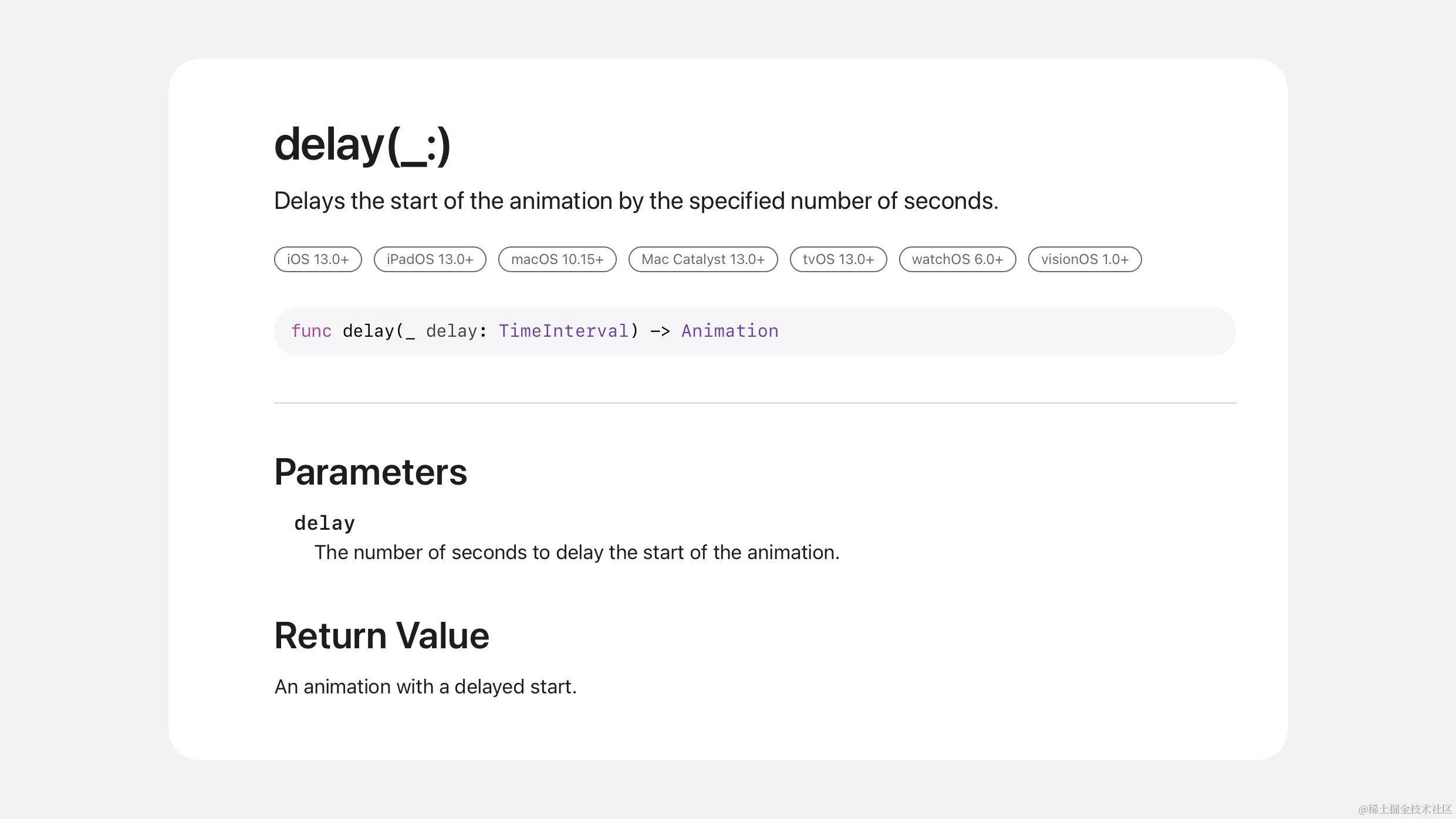
Task: Click the iOS 13.0+ availability badge
Action: [317, 259]
